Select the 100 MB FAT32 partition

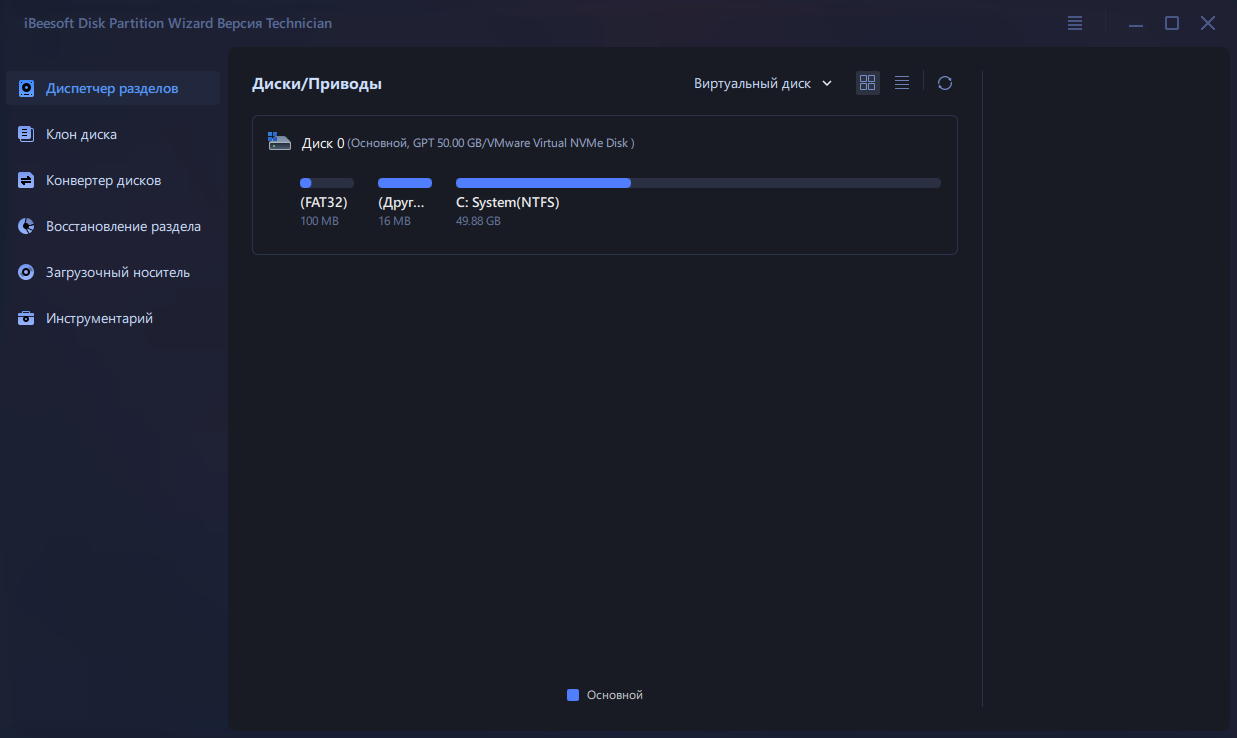point(324,203)
